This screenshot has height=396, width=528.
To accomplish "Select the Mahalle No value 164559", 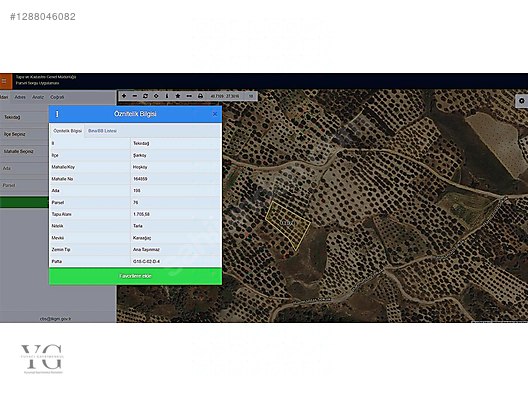I will [x=140, y=179].
